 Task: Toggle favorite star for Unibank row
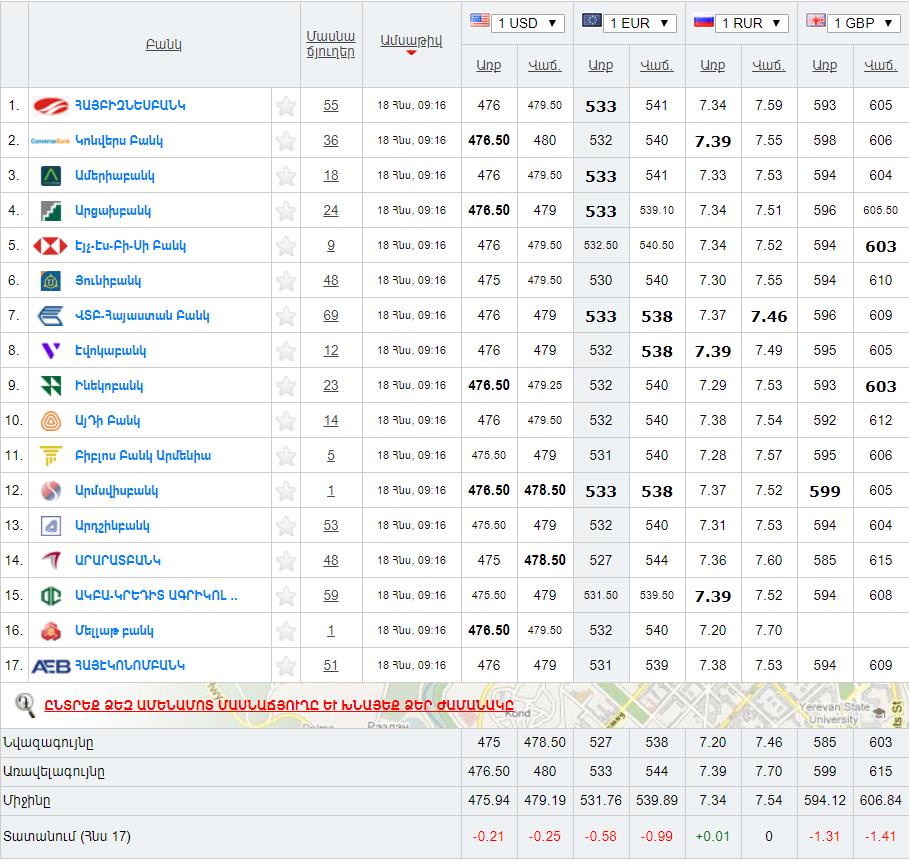coord(286,281)
